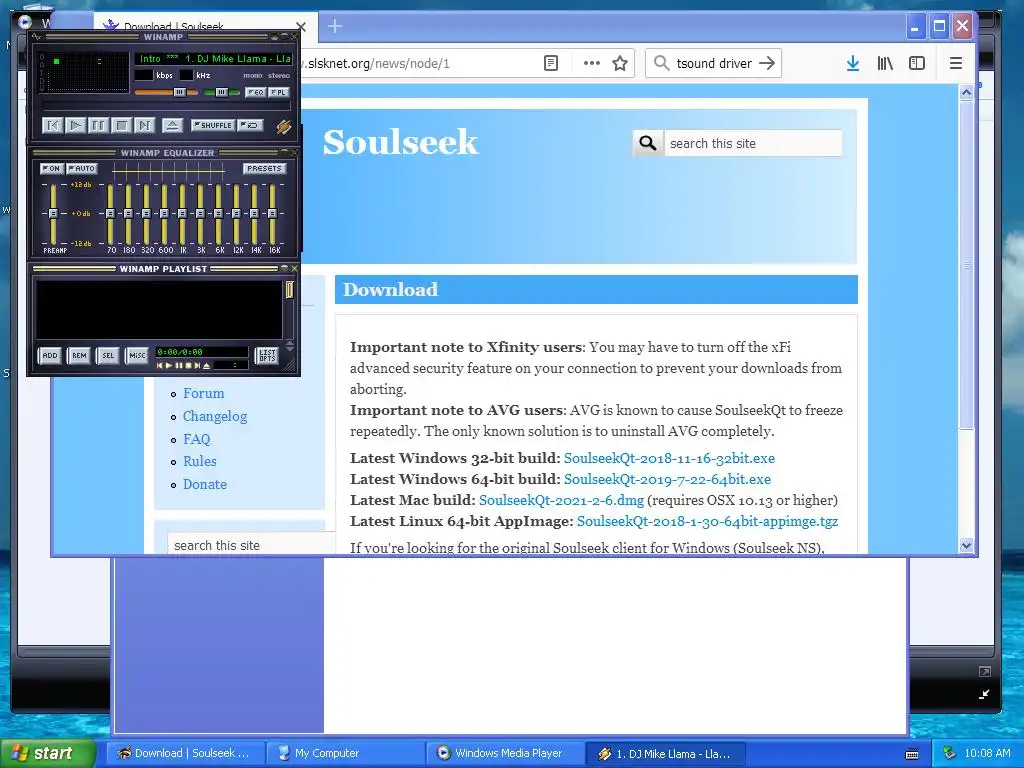
Task: Click the Winamp visualizer display
Action: (88, 72)
